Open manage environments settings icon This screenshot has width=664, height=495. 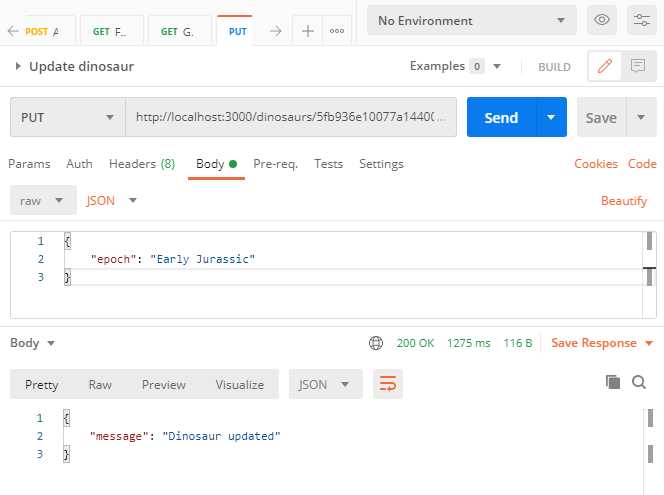642,20
